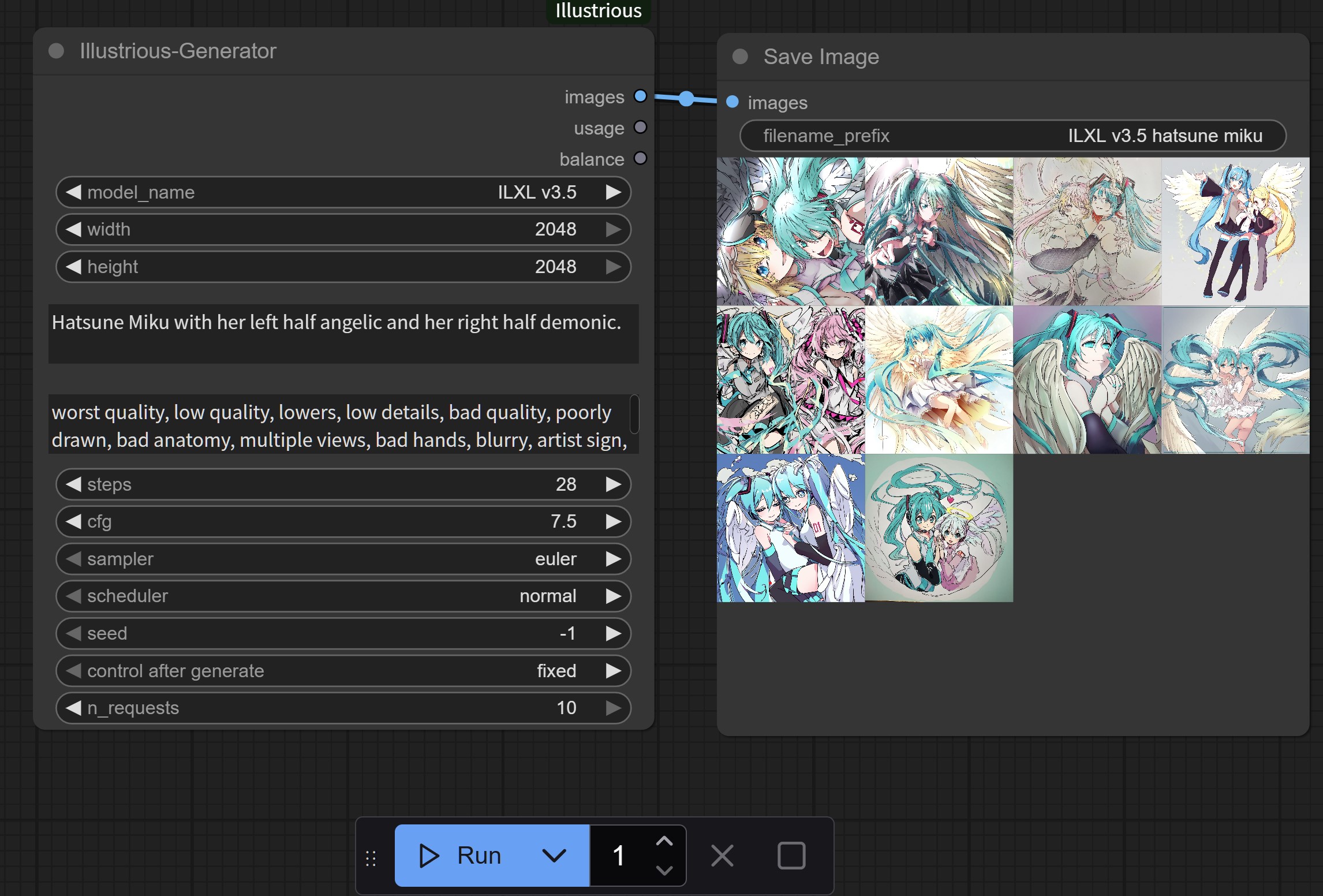Click the negative prompt scrollbar
The width and height of the screenshot is (1323, 896).
[x=634, y=414]
